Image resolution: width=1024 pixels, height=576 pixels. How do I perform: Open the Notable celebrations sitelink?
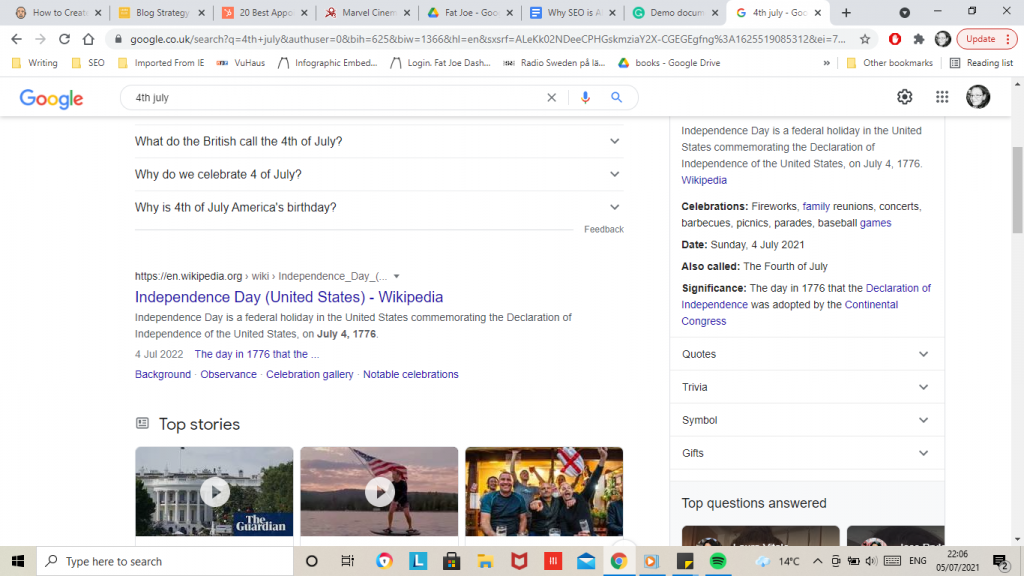411,374
